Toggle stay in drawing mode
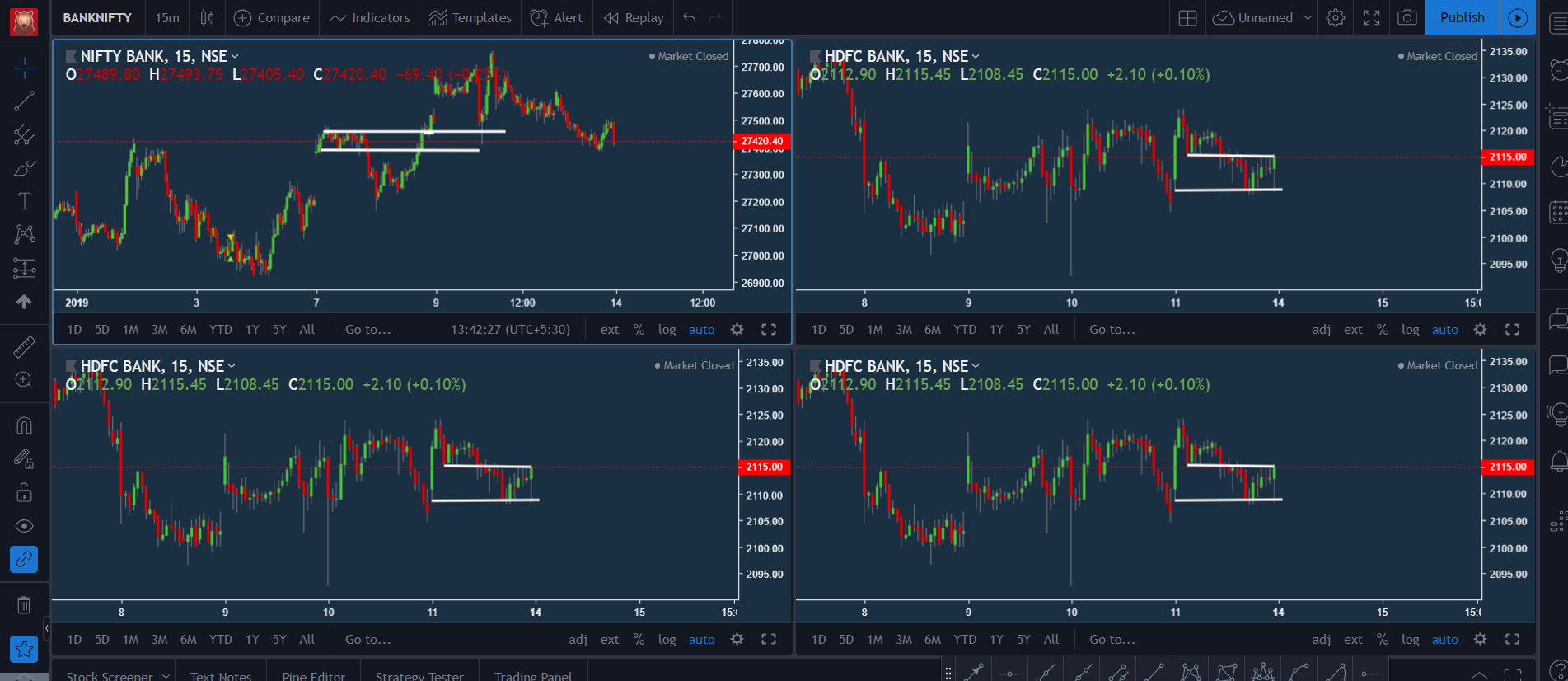 coord(24,458)
